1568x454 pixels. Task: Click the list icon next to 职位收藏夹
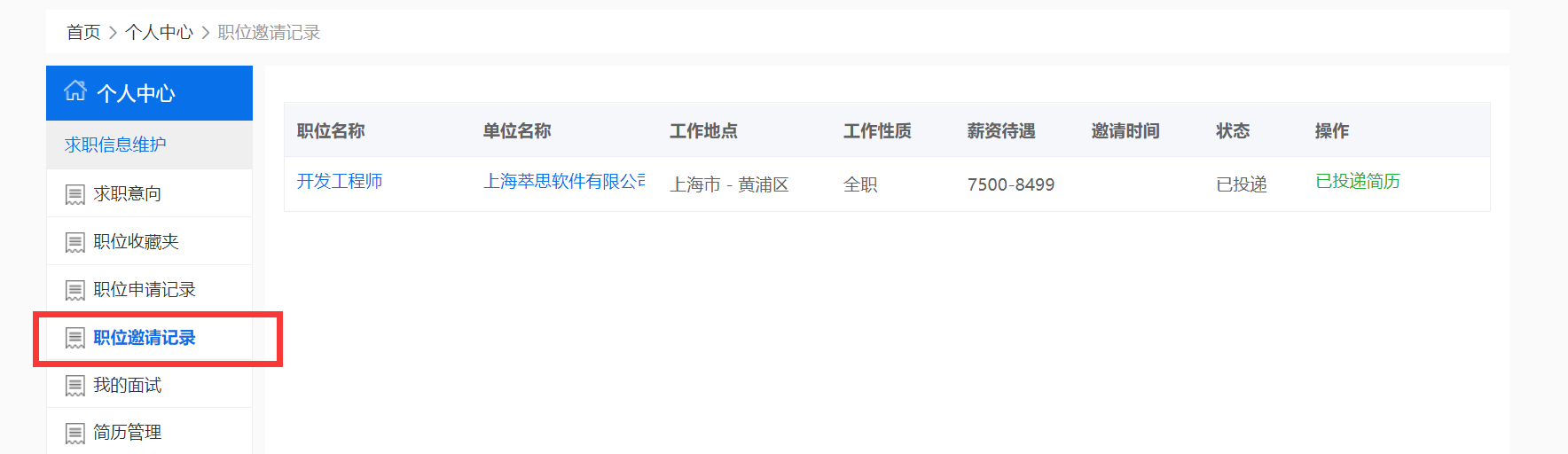point(75,242)
